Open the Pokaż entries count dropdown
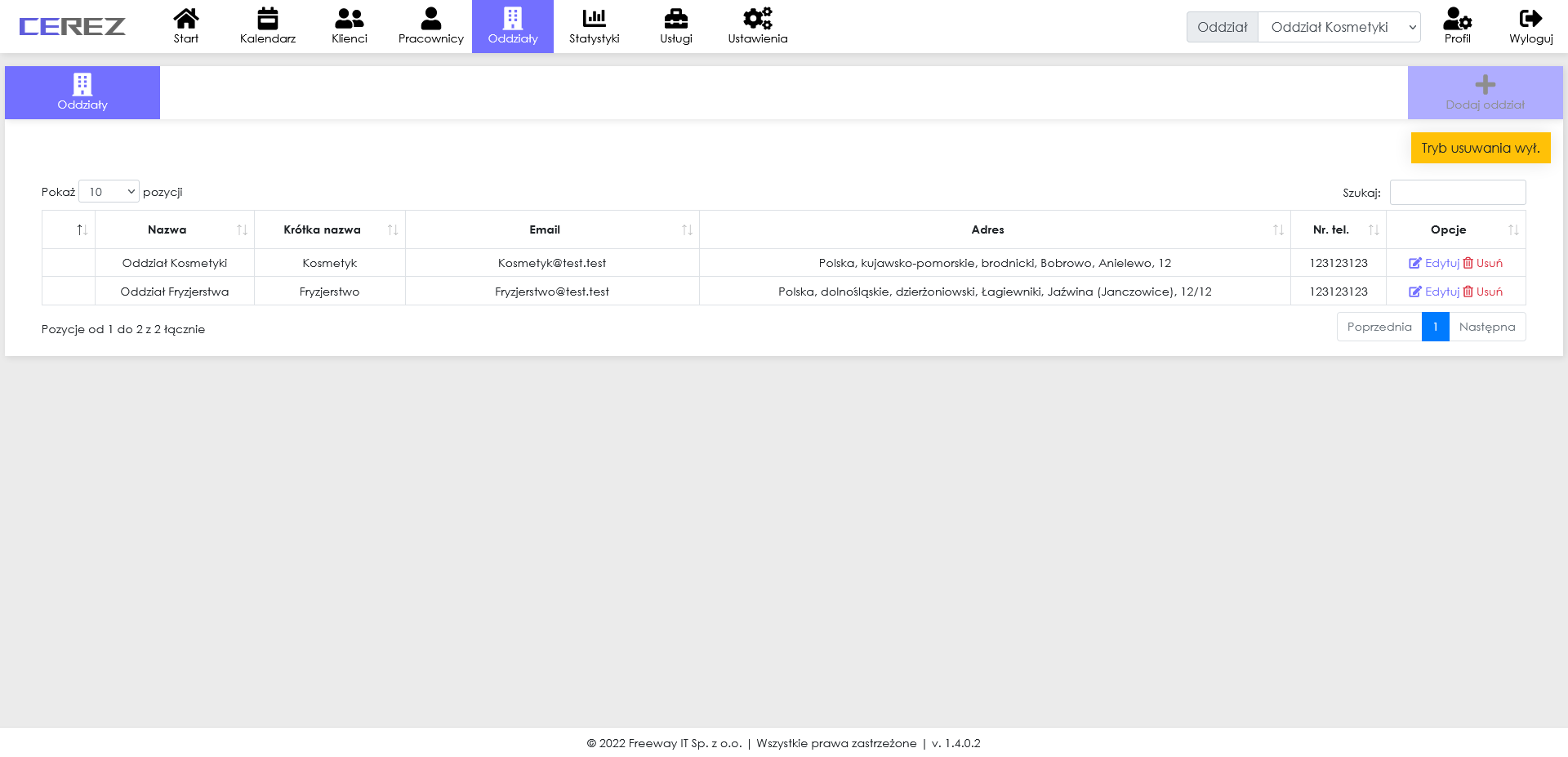The height and width of the screenshot is (757, 1568). [x=109, y=192]
